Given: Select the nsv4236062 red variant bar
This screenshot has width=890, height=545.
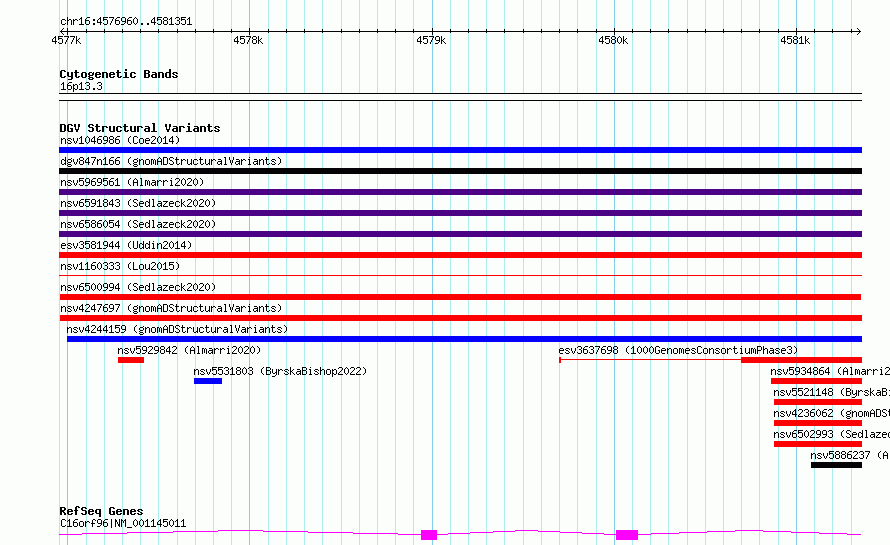Looking at the screenshot, I should (818, 423).
